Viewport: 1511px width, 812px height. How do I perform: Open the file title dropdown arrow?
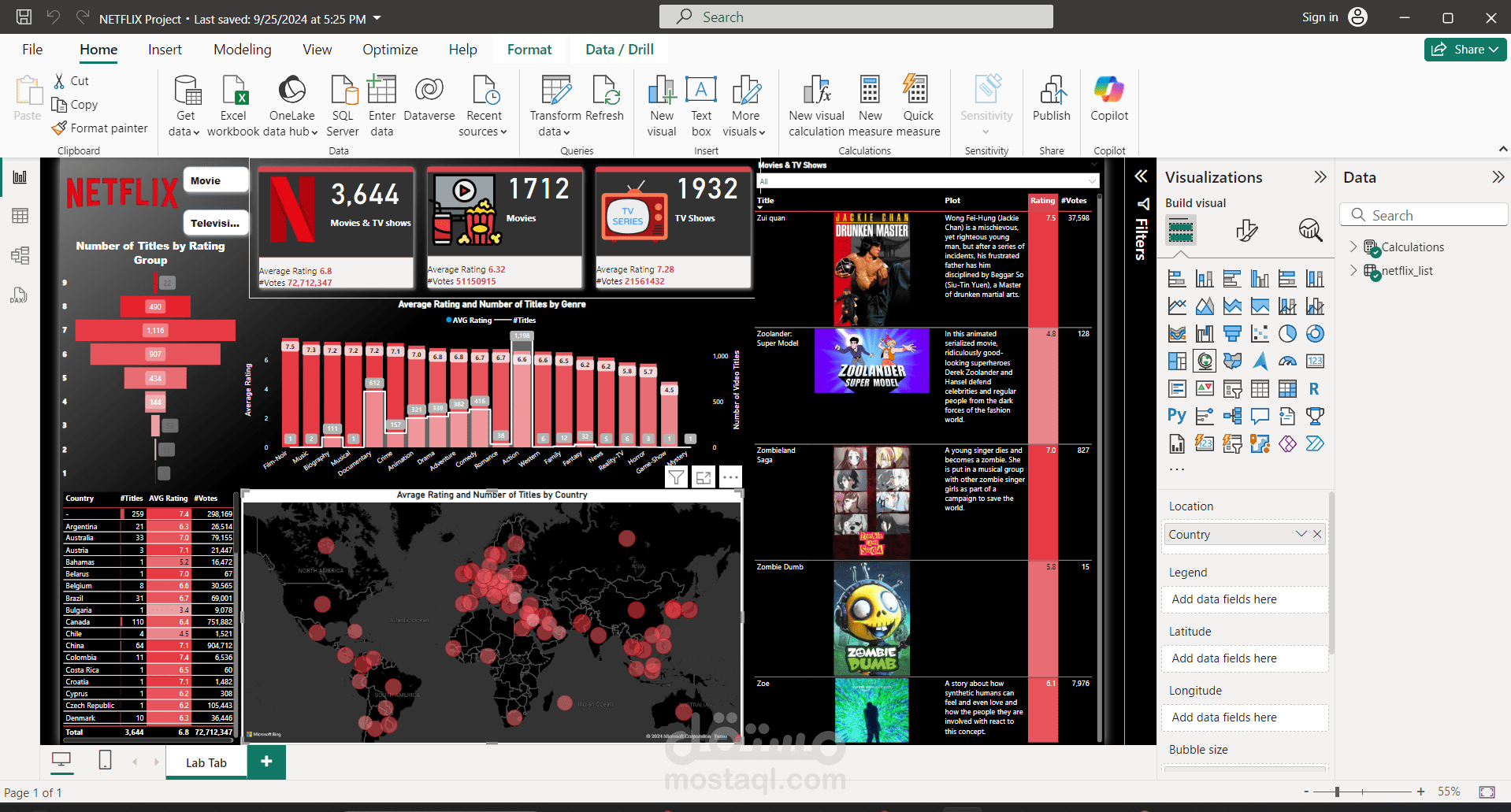377,18
